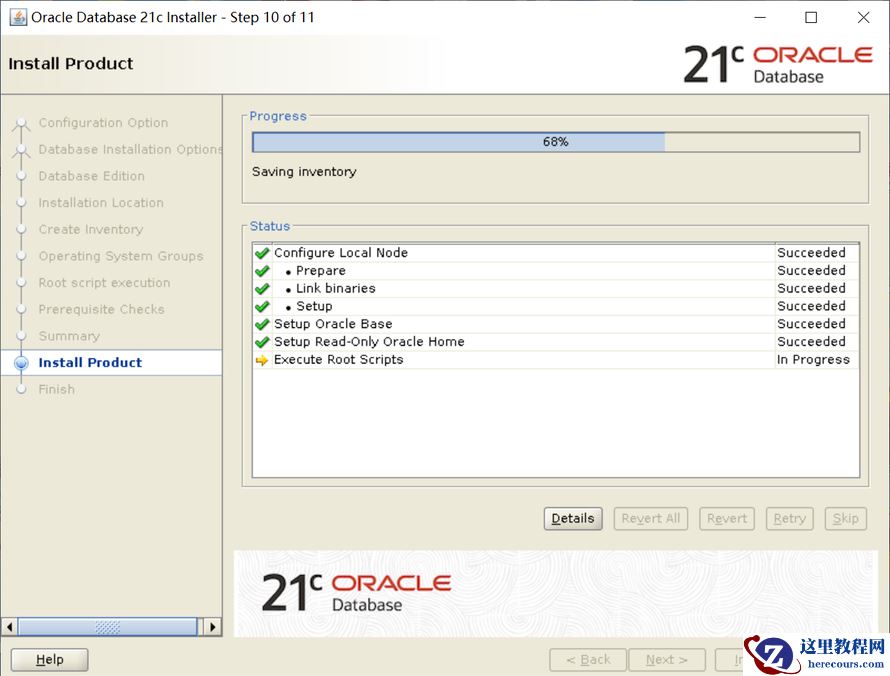Screen dimensions: 890x676
Task: Click the green check beside the Setup step
Action: 262,306
